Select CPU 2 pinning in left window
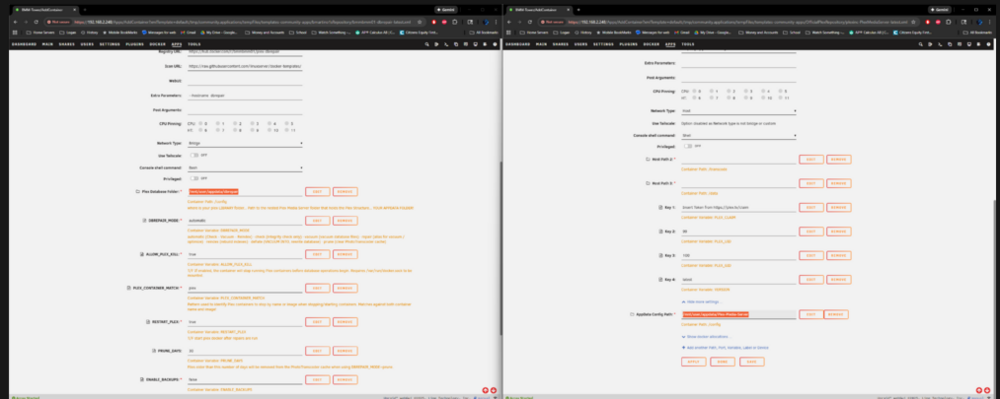The height and width of the screenshot is (399, 1000). [x=235, y=123]
